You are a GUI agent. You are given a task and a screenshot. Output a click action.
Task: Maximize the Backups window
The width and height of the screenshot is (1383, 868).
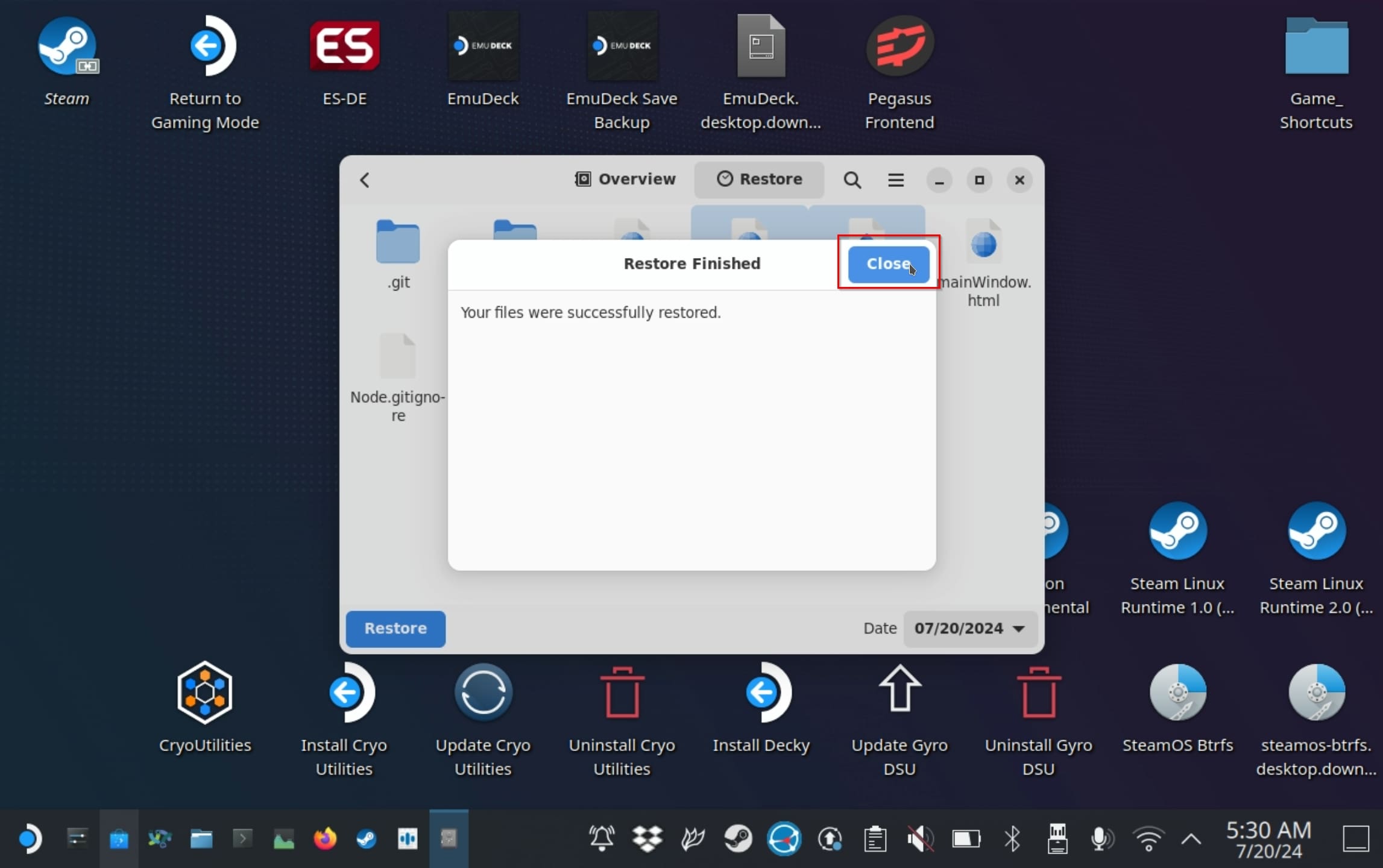tap(979, 180)
